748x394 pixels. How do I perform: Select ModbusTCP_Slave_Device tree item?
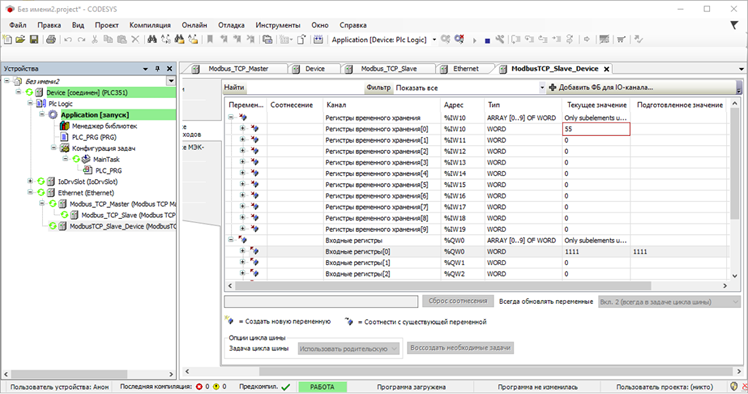point(123,226)
